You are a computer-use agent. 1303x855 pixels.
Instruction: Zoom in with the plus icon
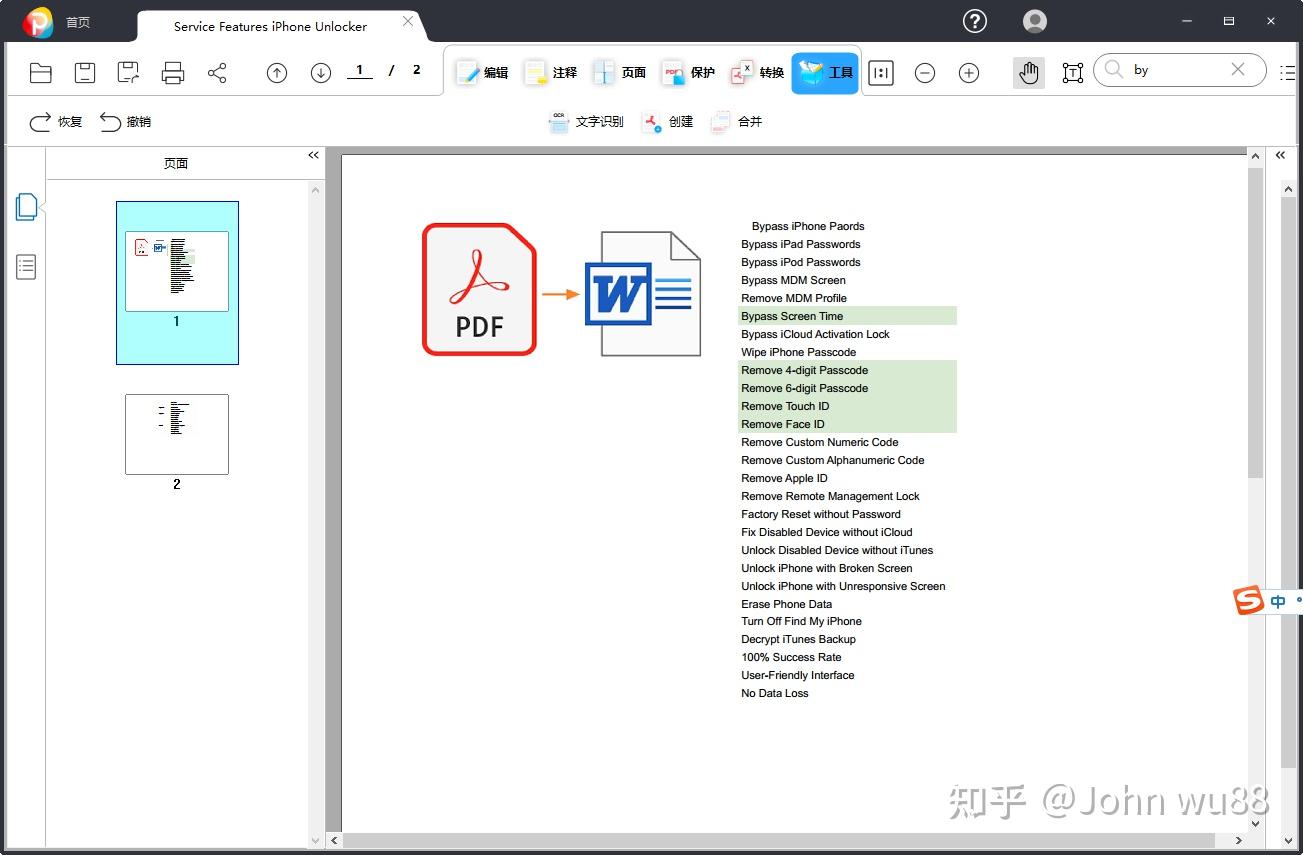click(x=969, y=72)
